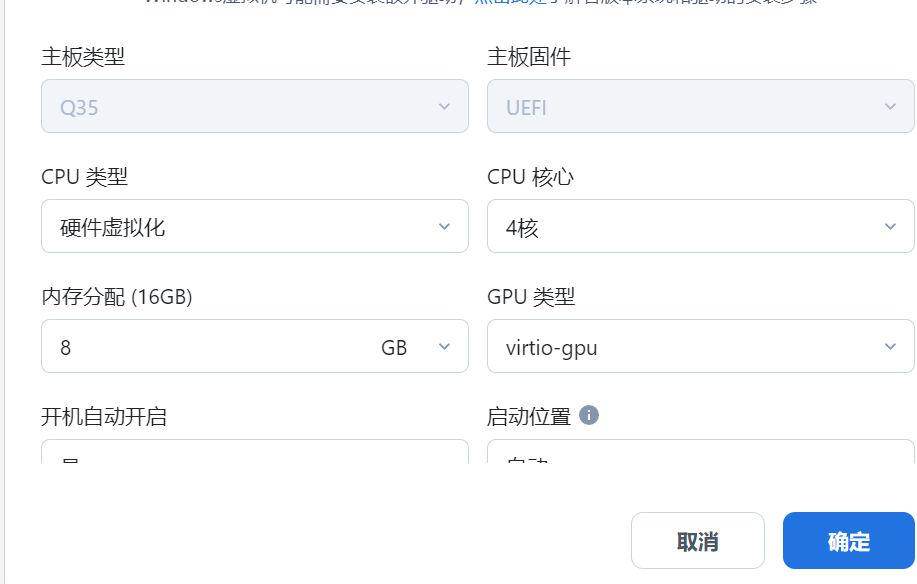The width and height of the screenshot is (917, 584).
Task: Open the 开机自动开启 dropdown field
Action: [x=255, y=451]
